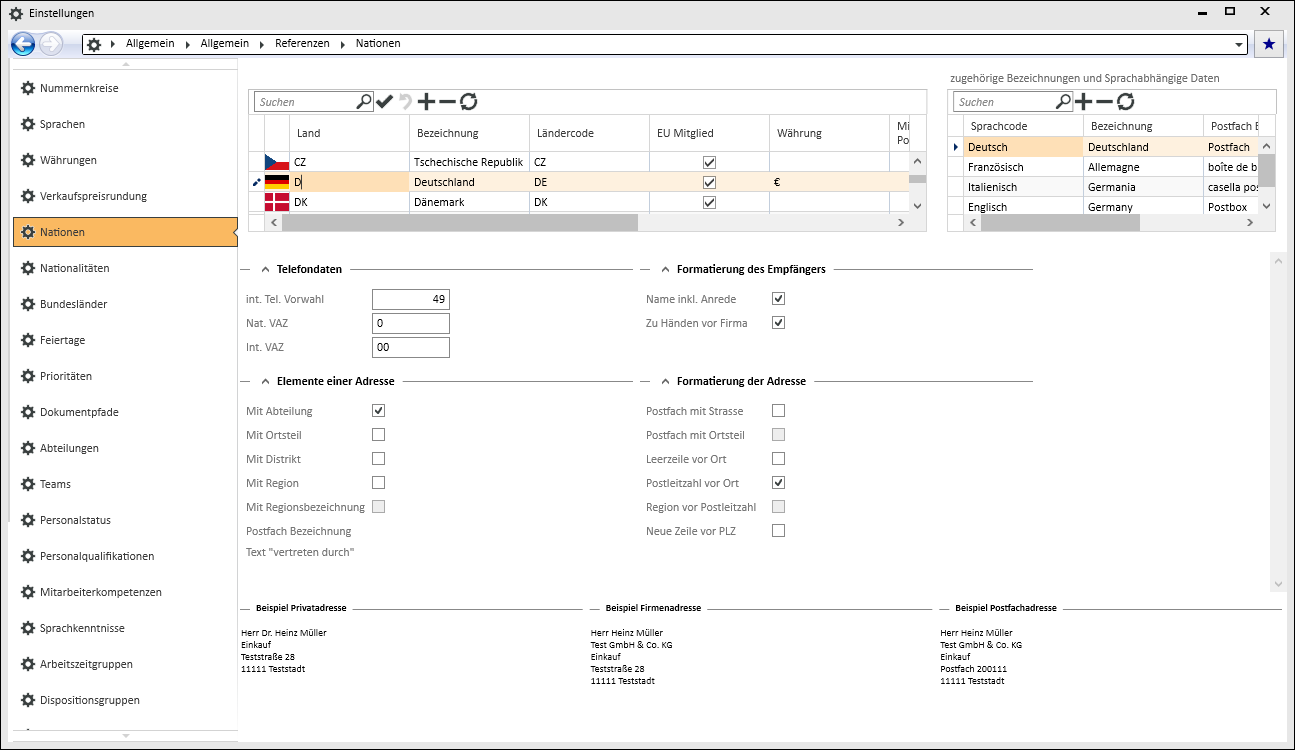The image size is (1295, 750).
Task: Open the Bundesländer page
Action: point(125,304)
